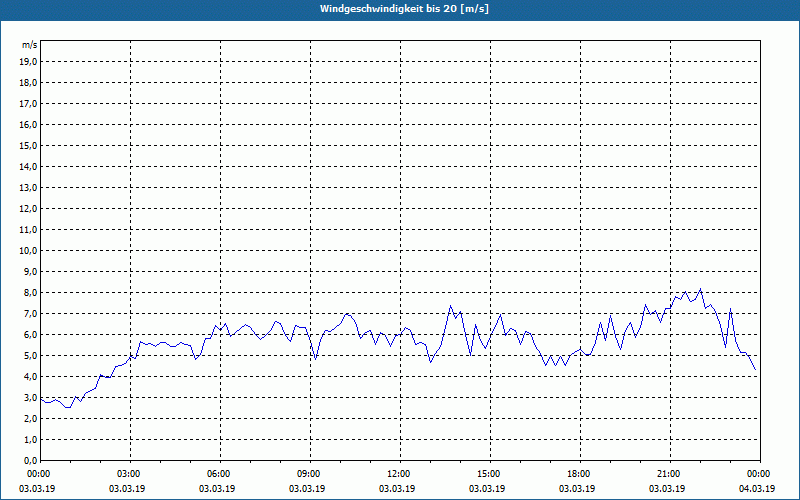Click the 09:00 time axis label
Screen dimensions: 800x500
coord(311,474)
